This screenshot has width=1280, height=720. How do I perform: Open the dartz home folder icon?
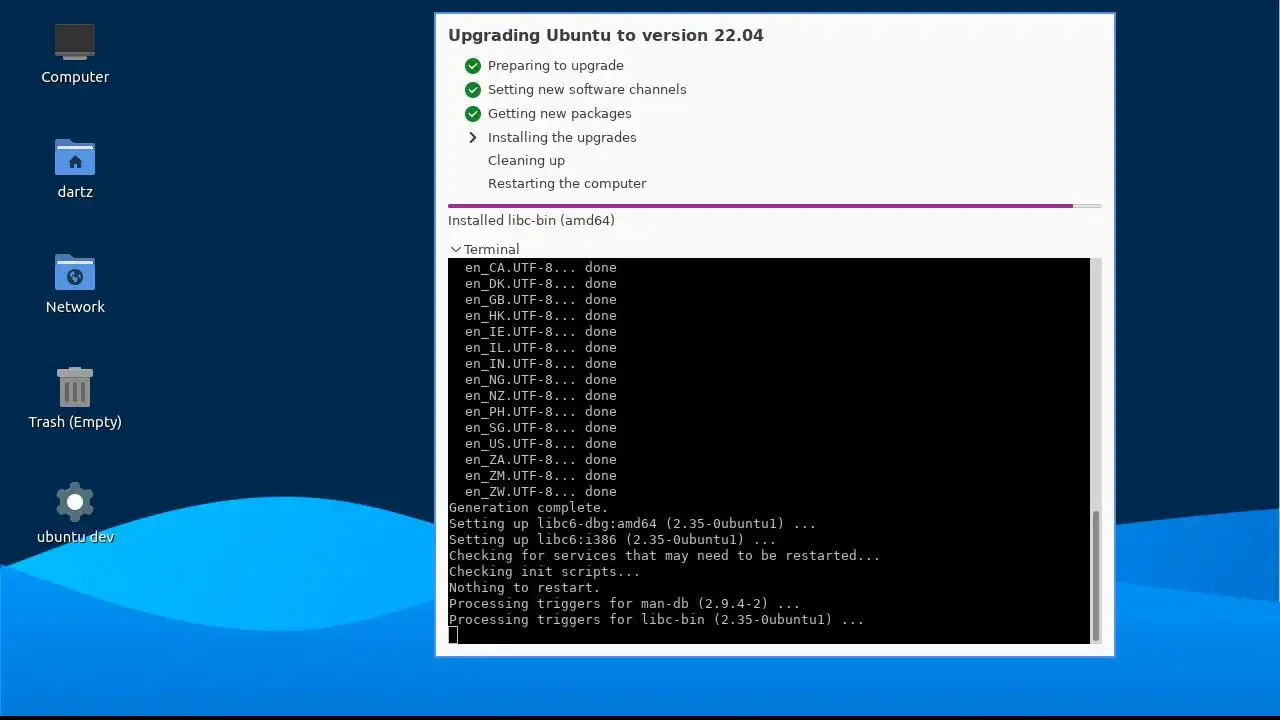(x=75, y=158)
